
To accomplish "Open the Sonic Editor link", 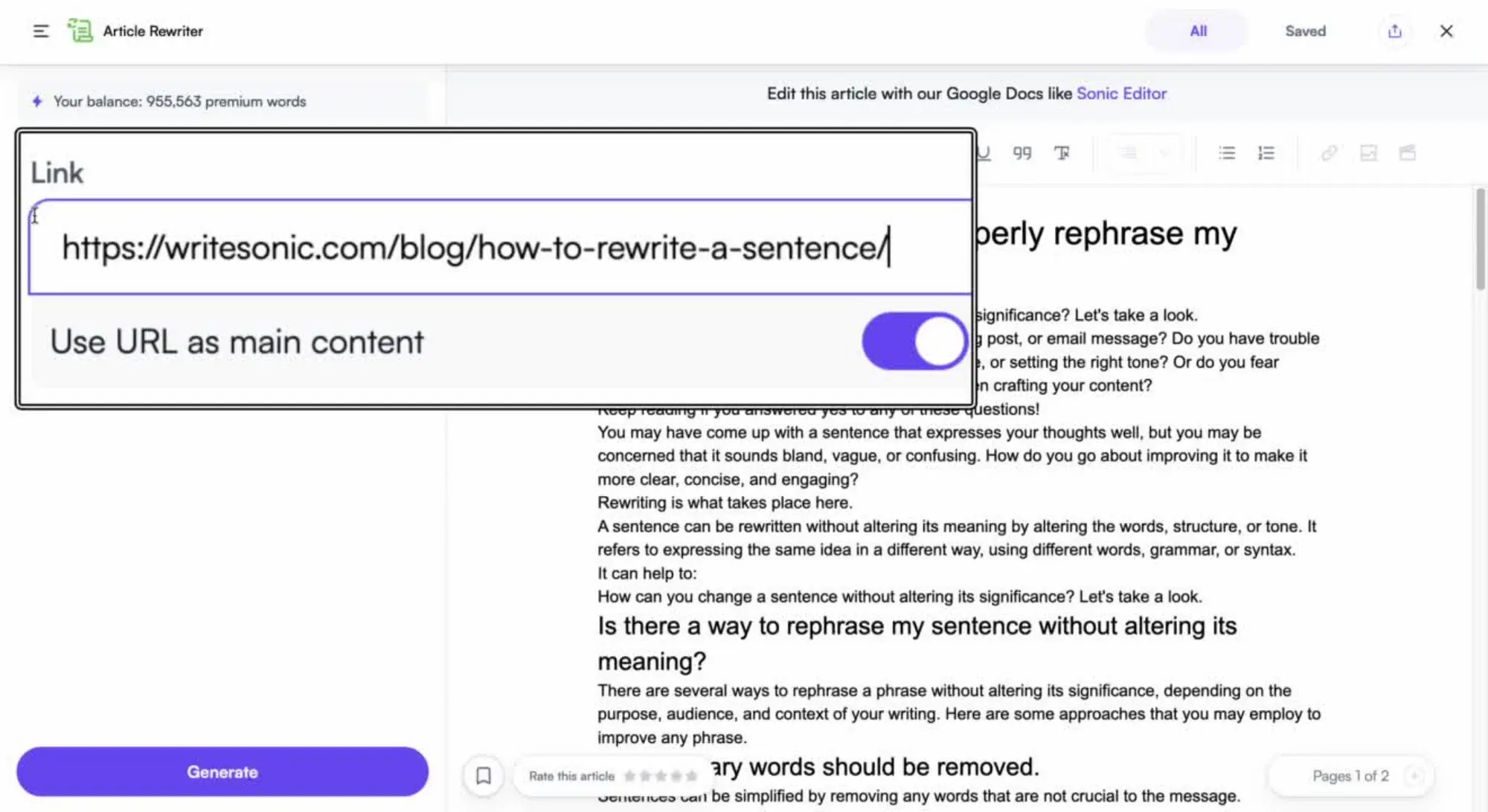I will pos(1121,94).
